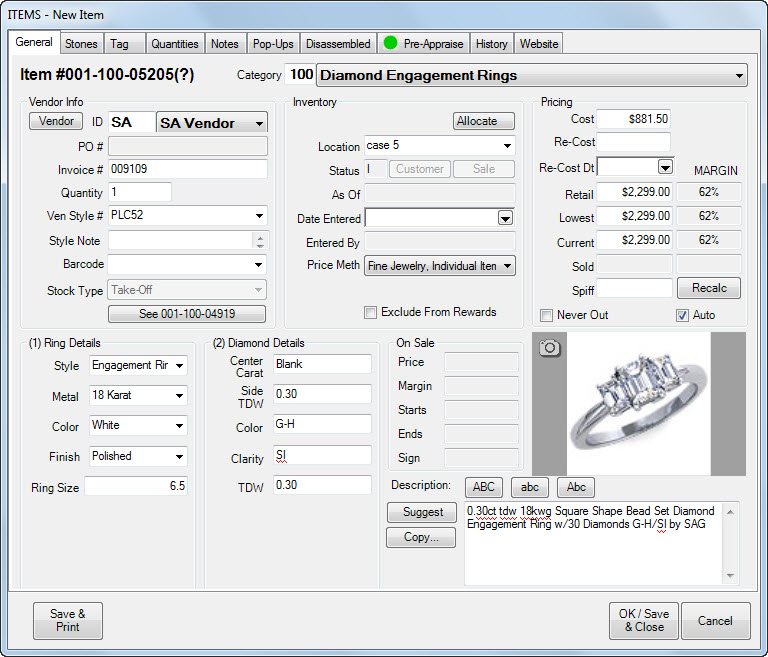Viewport: 768px width, 657px height.
Task: Click the description text box scrollbar
Action: click(730, 543)
